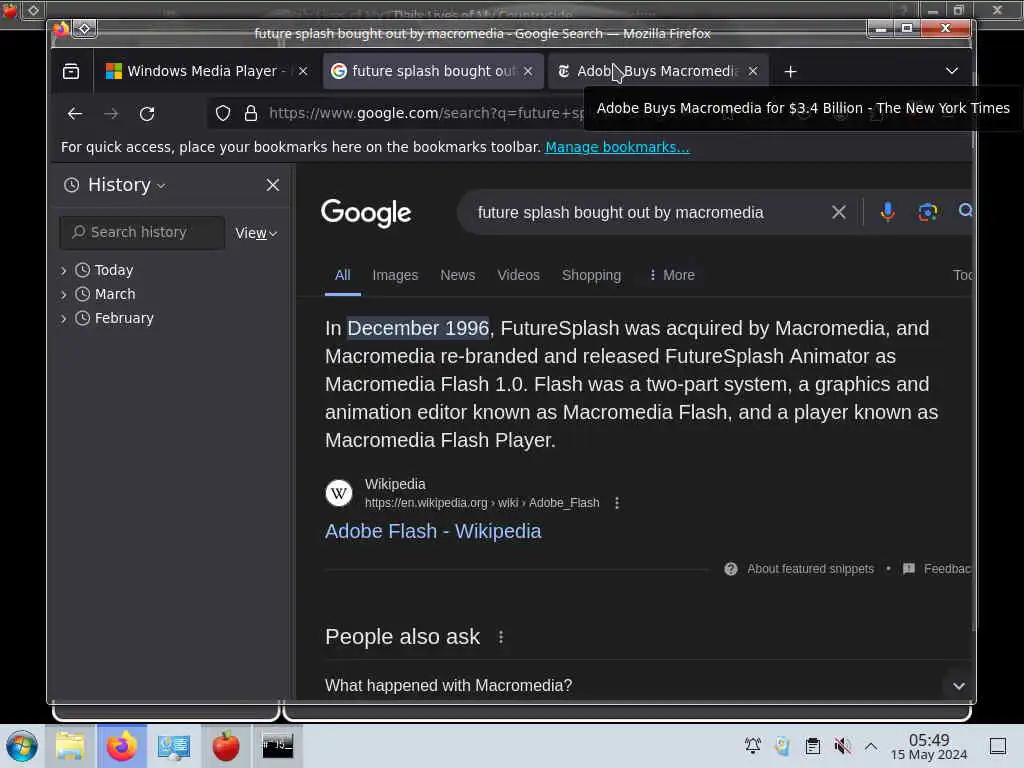Open Wikipedia result options three-dot menu

coord(616,503)
